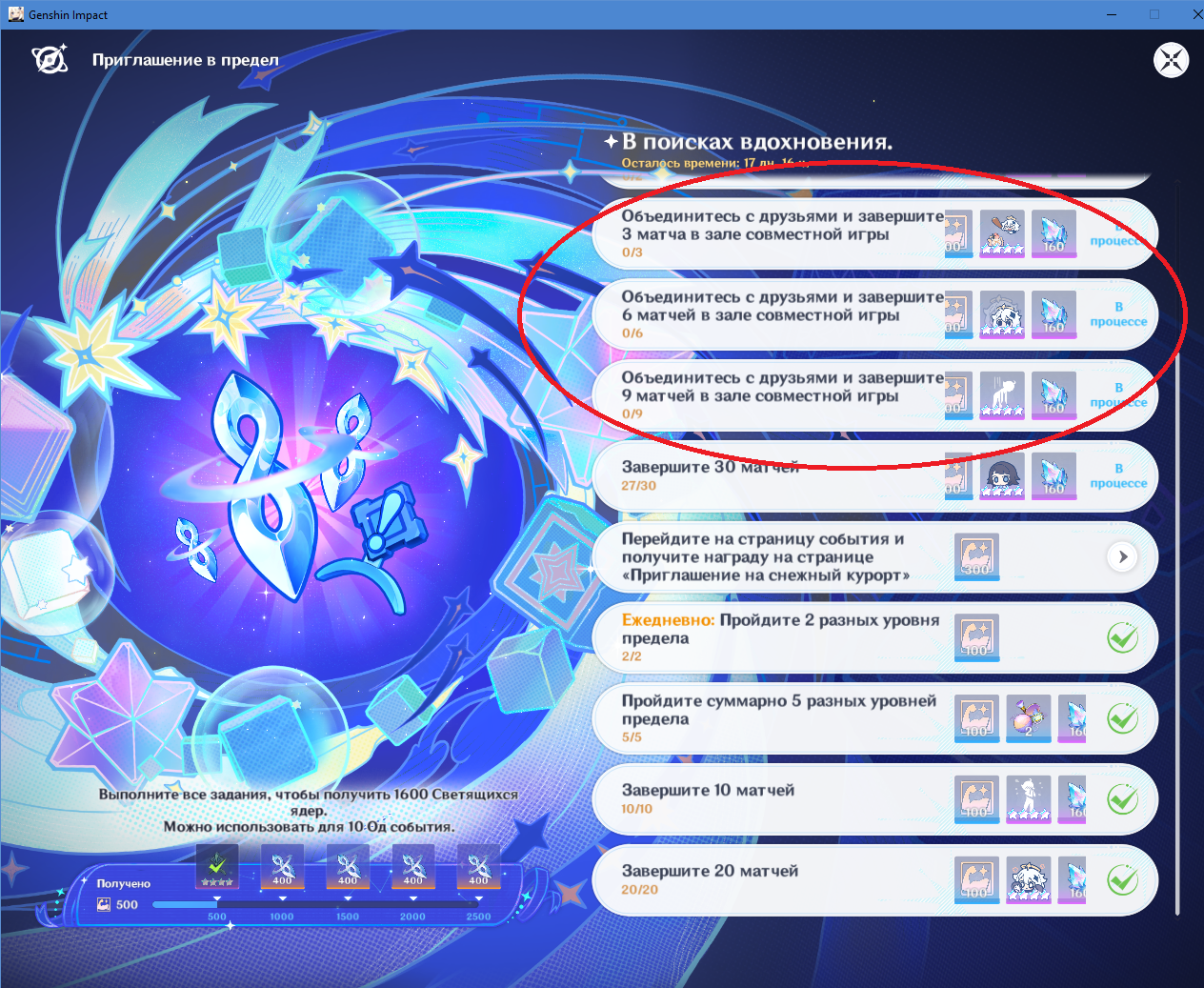This screenshot has height=988, width=1204.
Task: Click the claimed milestone reward at 500
Action: (x=217, y=867)
